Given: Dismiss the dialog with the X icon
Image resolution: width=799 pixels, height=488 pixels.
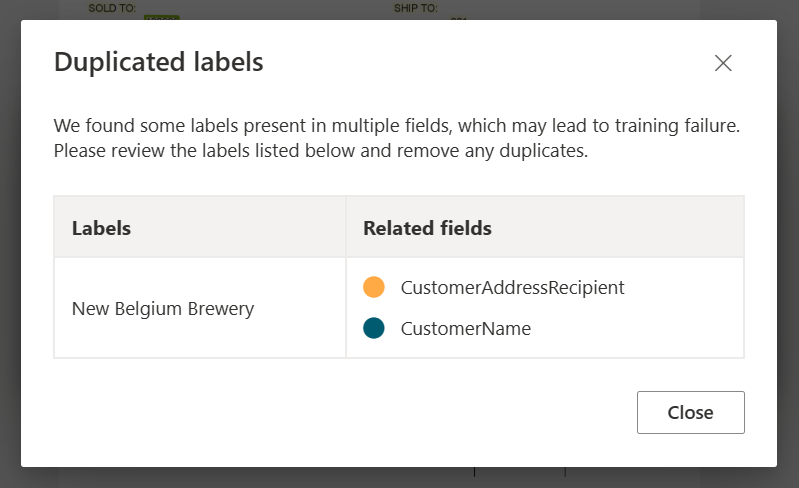Looking at the screenshot, I should pyautogui.click(x=723, y=63).
